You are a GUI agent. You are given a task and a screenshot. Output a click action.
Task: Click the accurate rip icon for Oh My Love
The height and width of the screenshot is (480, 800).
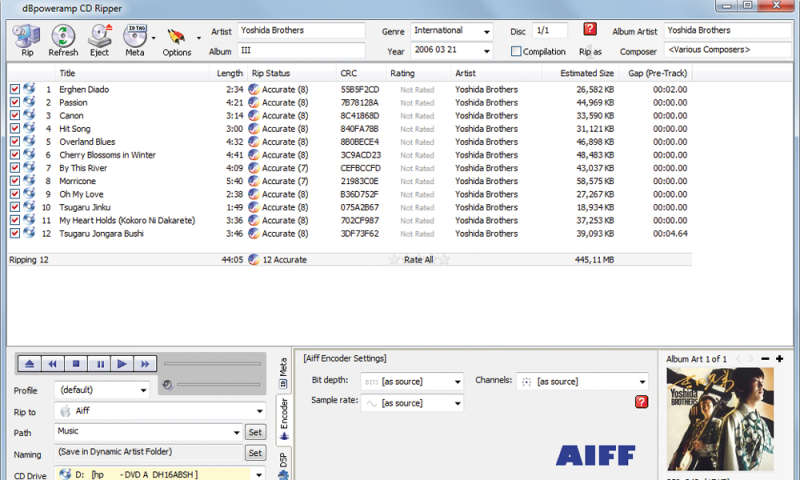(254, 194)
